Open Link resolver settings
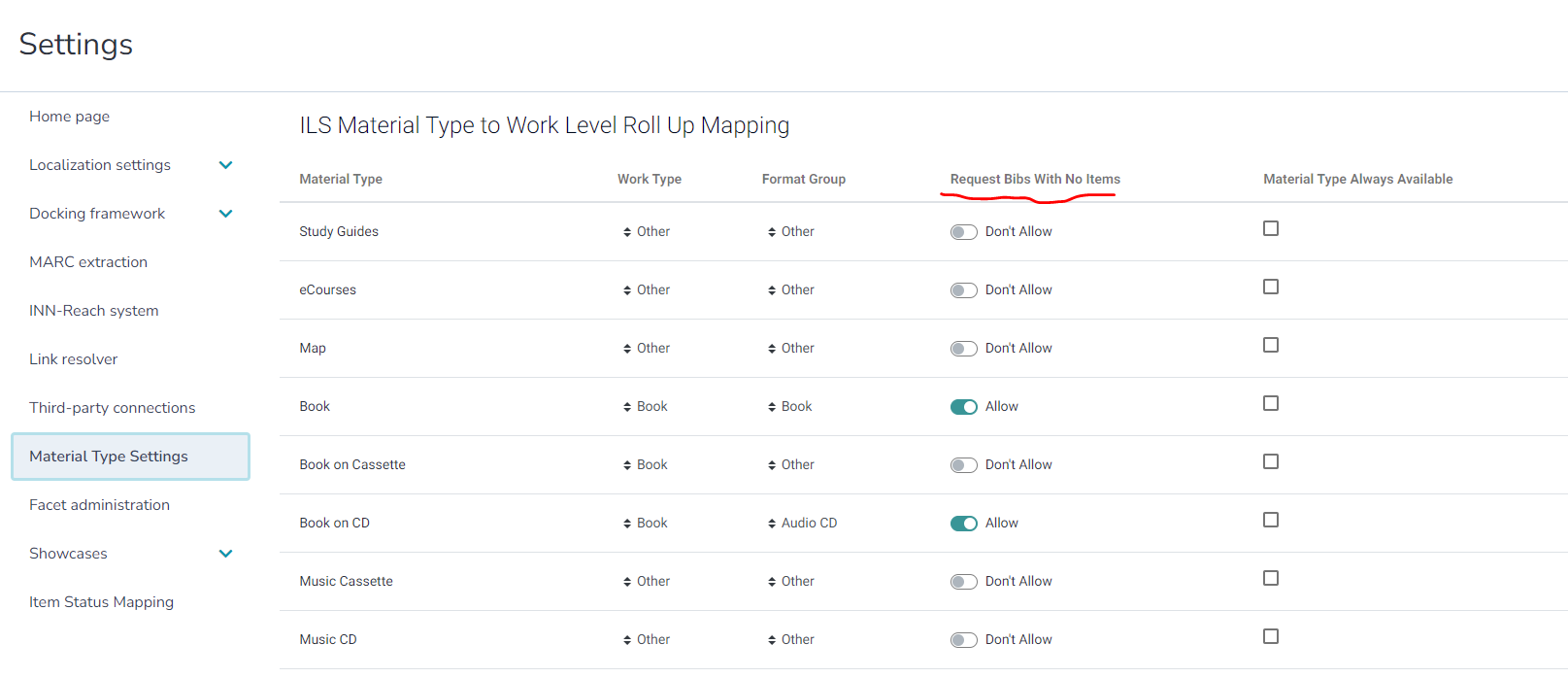Viewport: 1568px width, 678px height. point(74,359)
